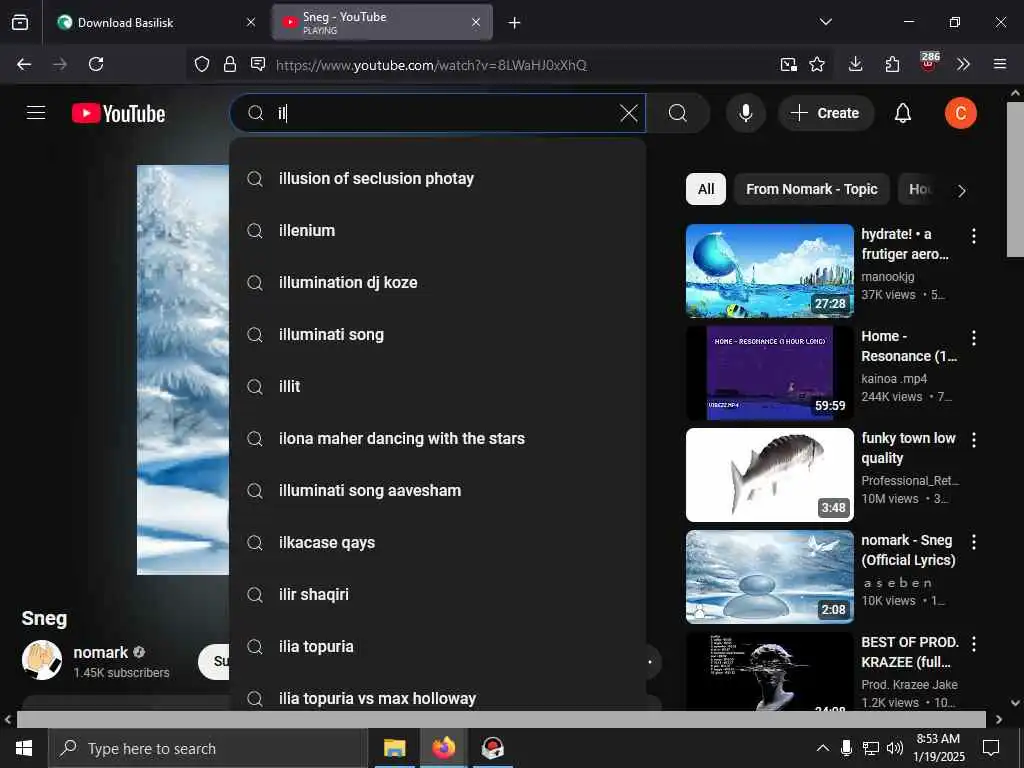Open nomark channel name link
Image resolution: width=1024 pixels, height=768 pixels.
101,652
